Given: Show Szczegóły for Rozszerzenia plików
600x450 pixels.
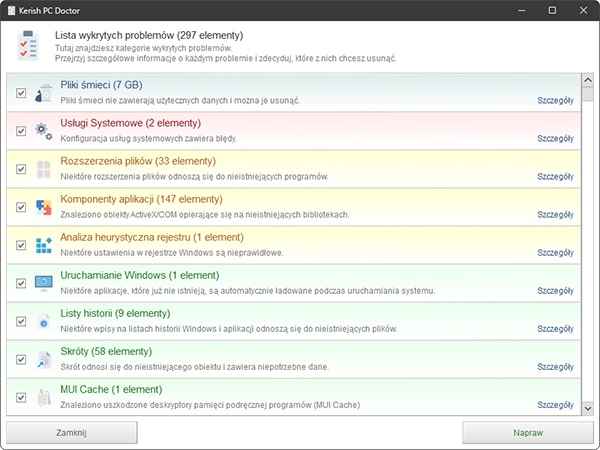Looking at the screenshot, I should (555, 177).
